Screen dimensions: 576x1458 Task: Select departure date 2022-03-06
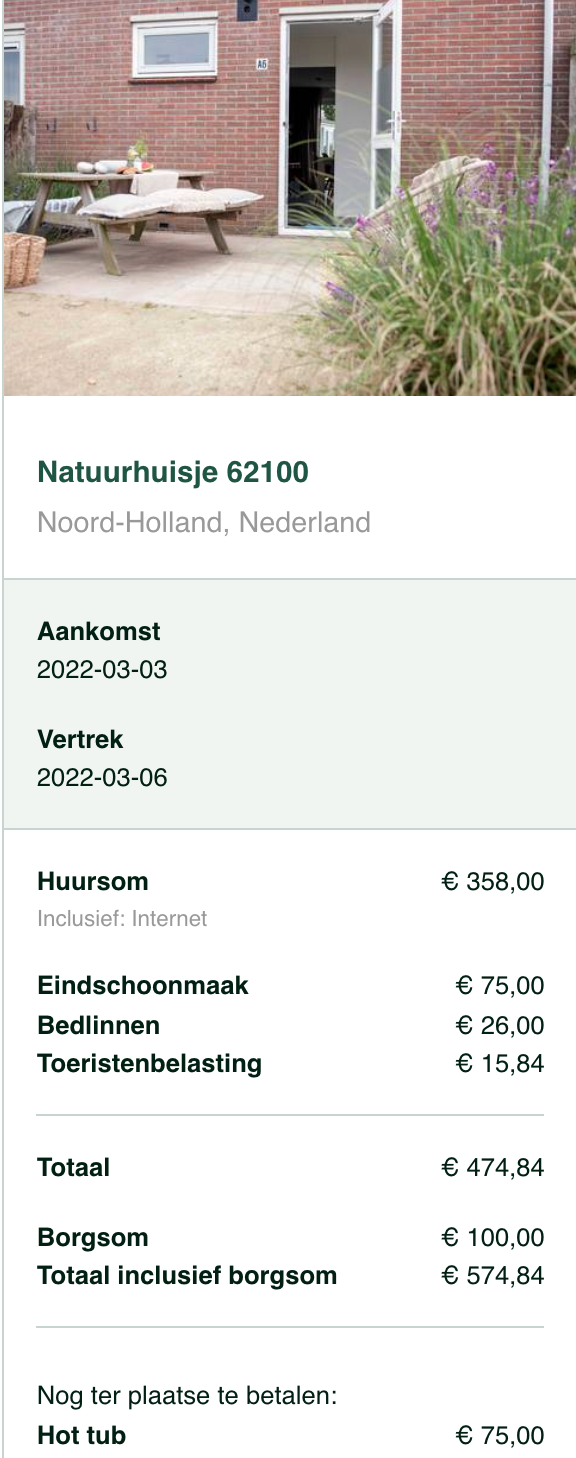coord(102,777)
